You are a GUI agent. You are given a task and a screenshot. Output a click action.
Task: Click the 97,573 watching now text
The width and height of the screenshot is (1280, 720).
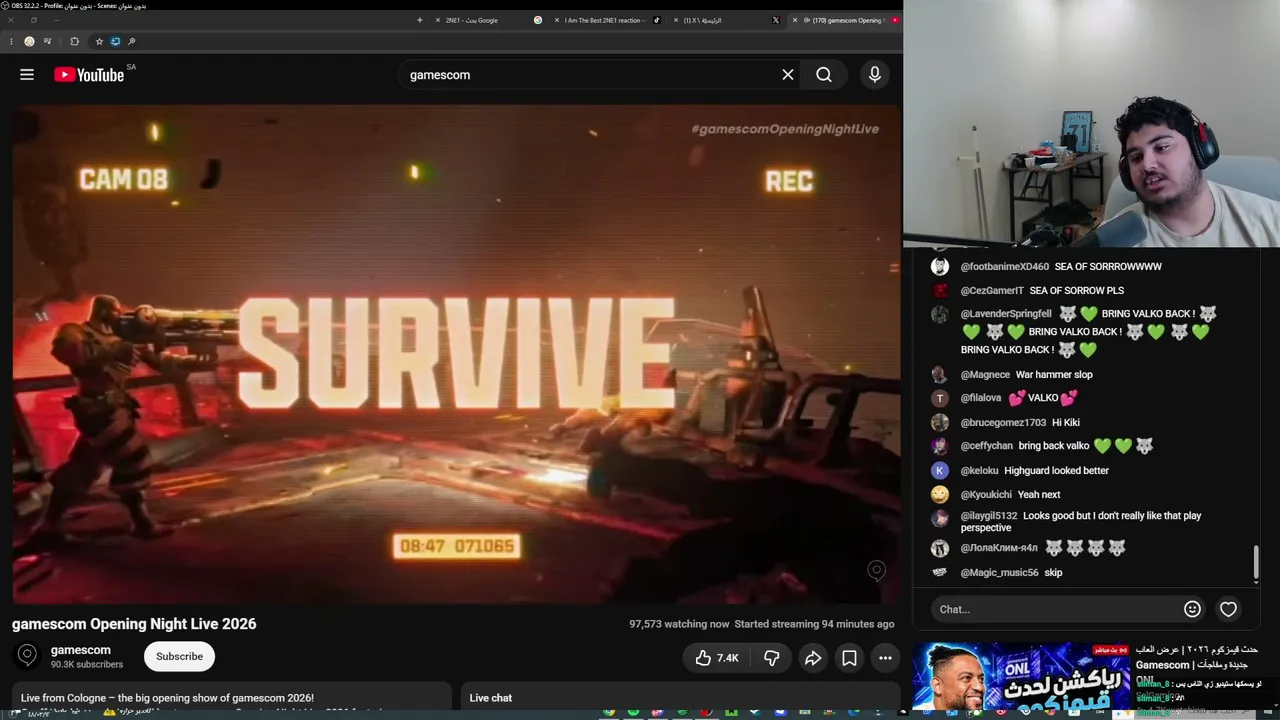click(679, 624)
